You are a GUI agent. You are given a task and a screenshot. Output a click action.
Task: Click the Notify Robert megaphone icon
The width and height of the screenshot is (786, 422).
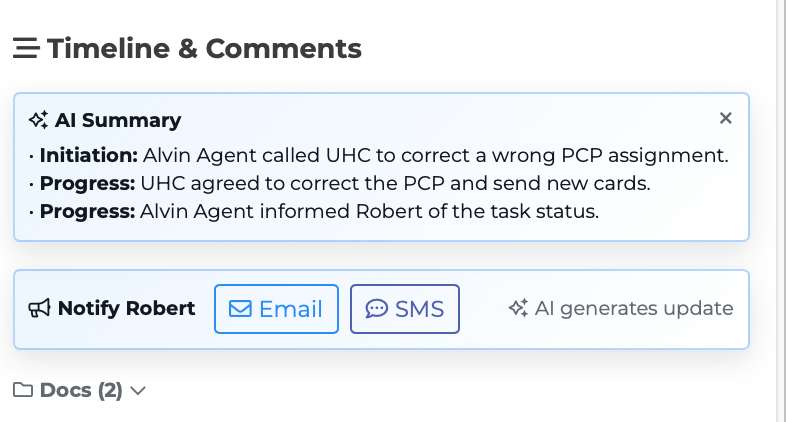(39, 309)
